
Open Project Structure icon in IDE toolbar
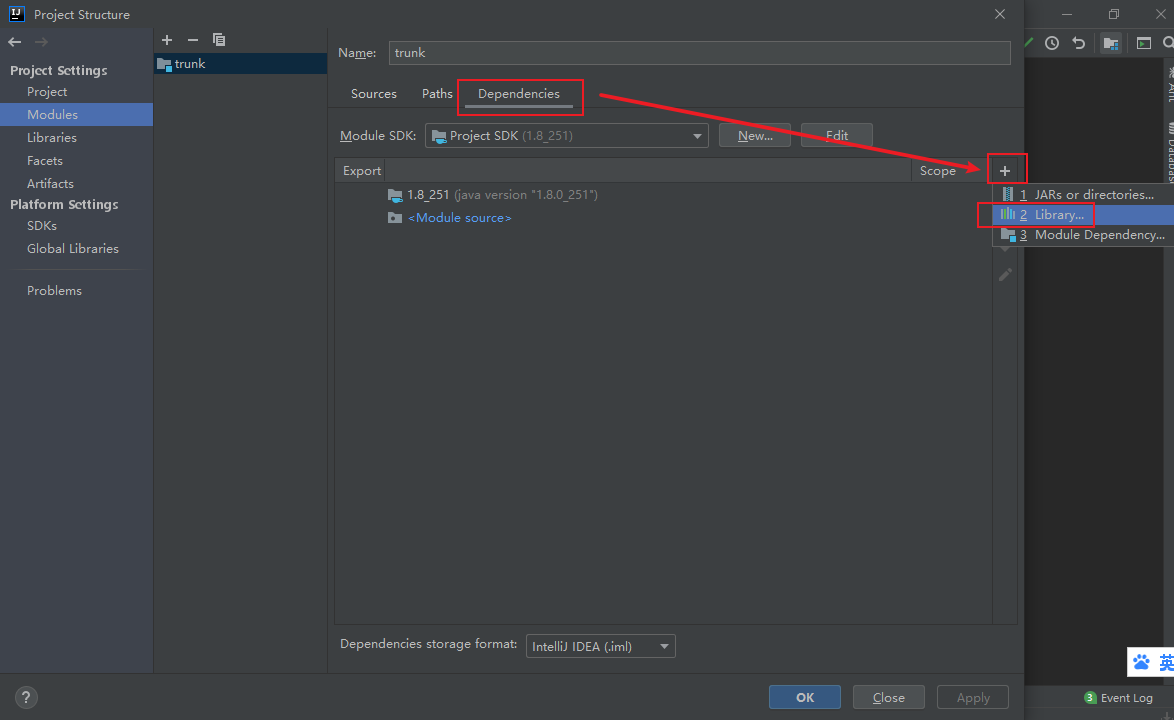(1111, 43)
